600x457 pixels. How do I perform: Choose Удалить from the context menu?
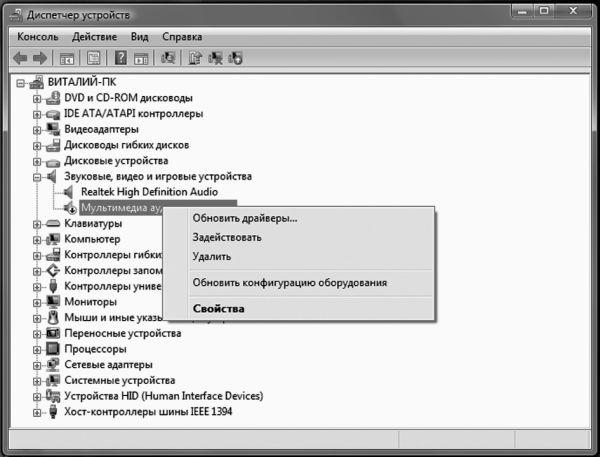(211, 257)
